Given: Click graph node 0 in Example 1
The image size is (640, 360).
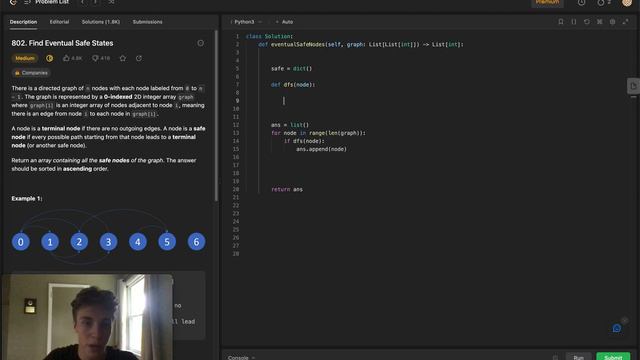Looking at the screenshot, I should [x=20, y=242].
